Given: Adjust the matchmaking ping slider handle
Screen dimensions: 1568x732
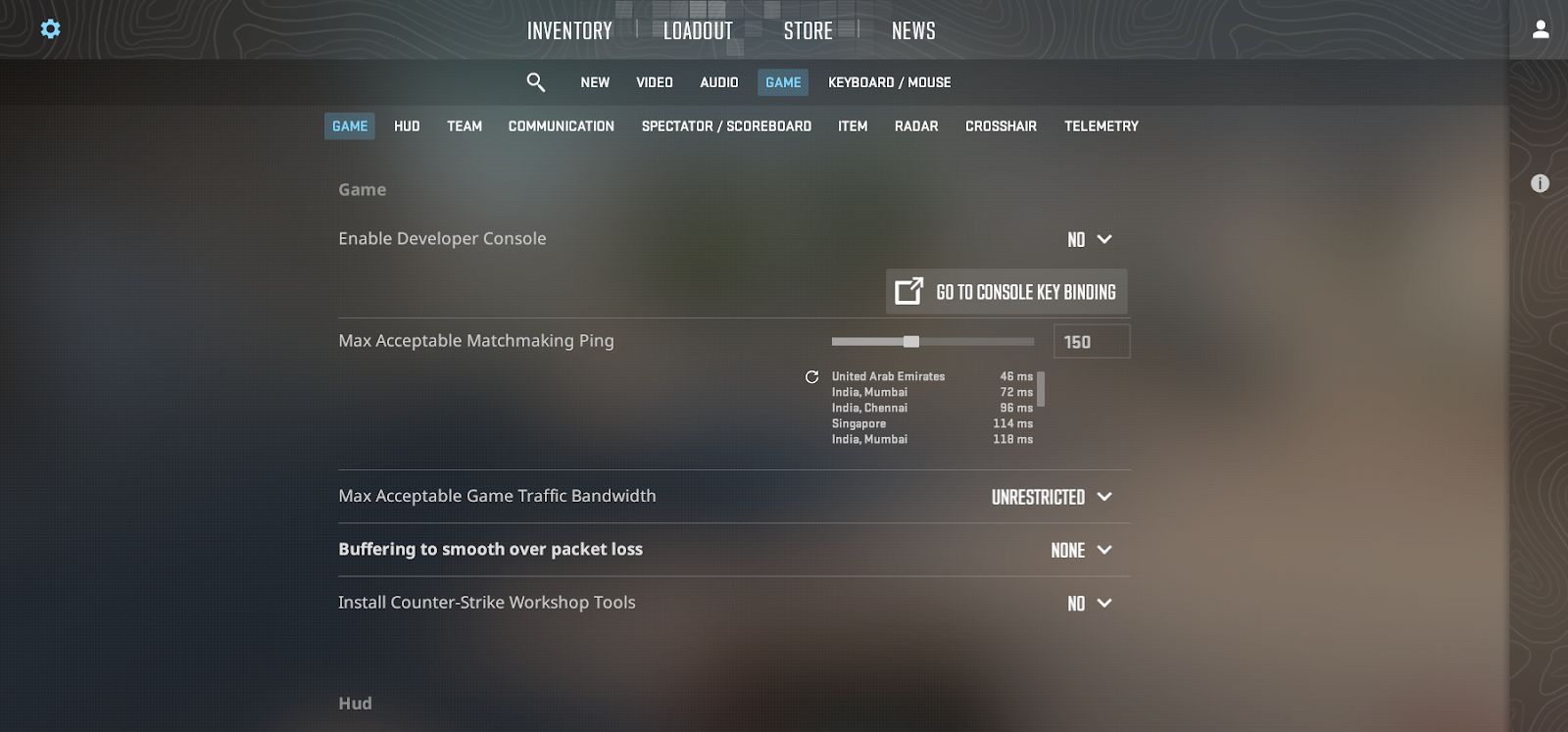Looking at the screenshot, I should [x=911, y=342].
